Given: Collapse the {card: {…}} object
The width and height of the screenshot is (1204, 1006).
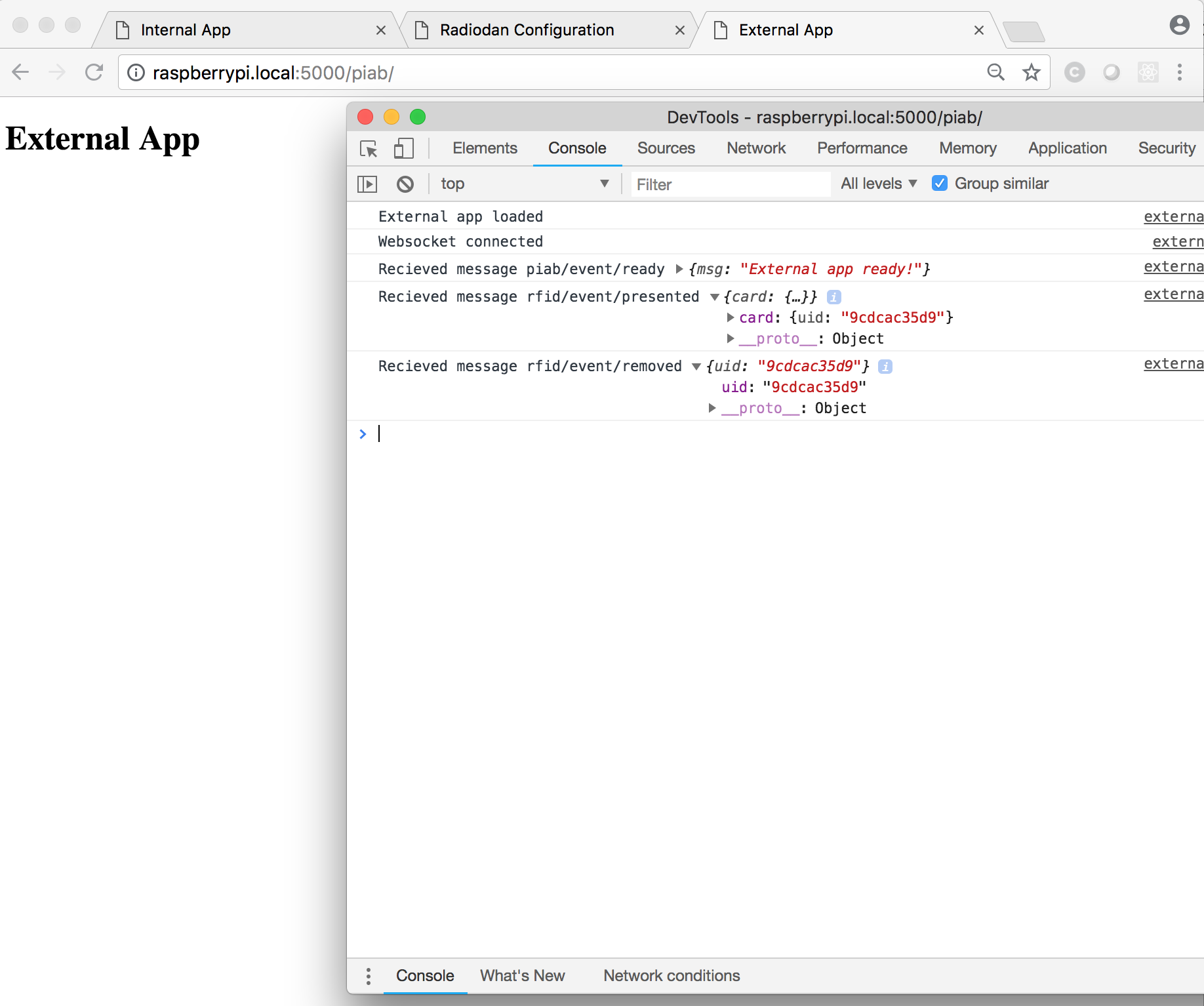Looking at the screenshot, I should (x=715, y=297).
